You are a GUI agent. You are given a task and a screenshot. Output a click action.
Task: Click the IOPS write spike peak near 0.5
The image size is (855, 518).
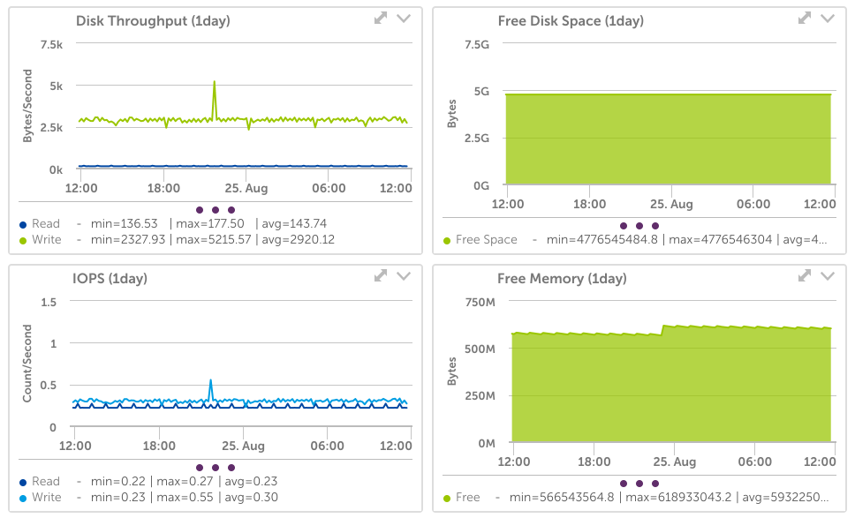(210, 381)
